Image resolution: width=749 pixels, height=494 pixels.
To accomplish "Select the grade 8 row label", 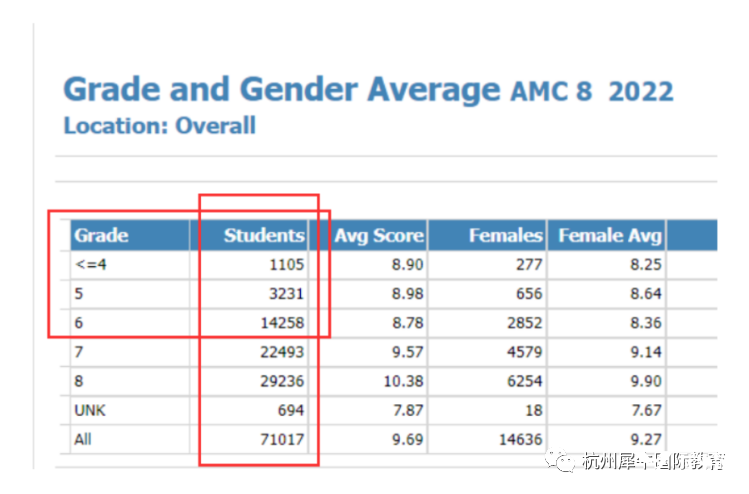I will (x=79, y=381).
